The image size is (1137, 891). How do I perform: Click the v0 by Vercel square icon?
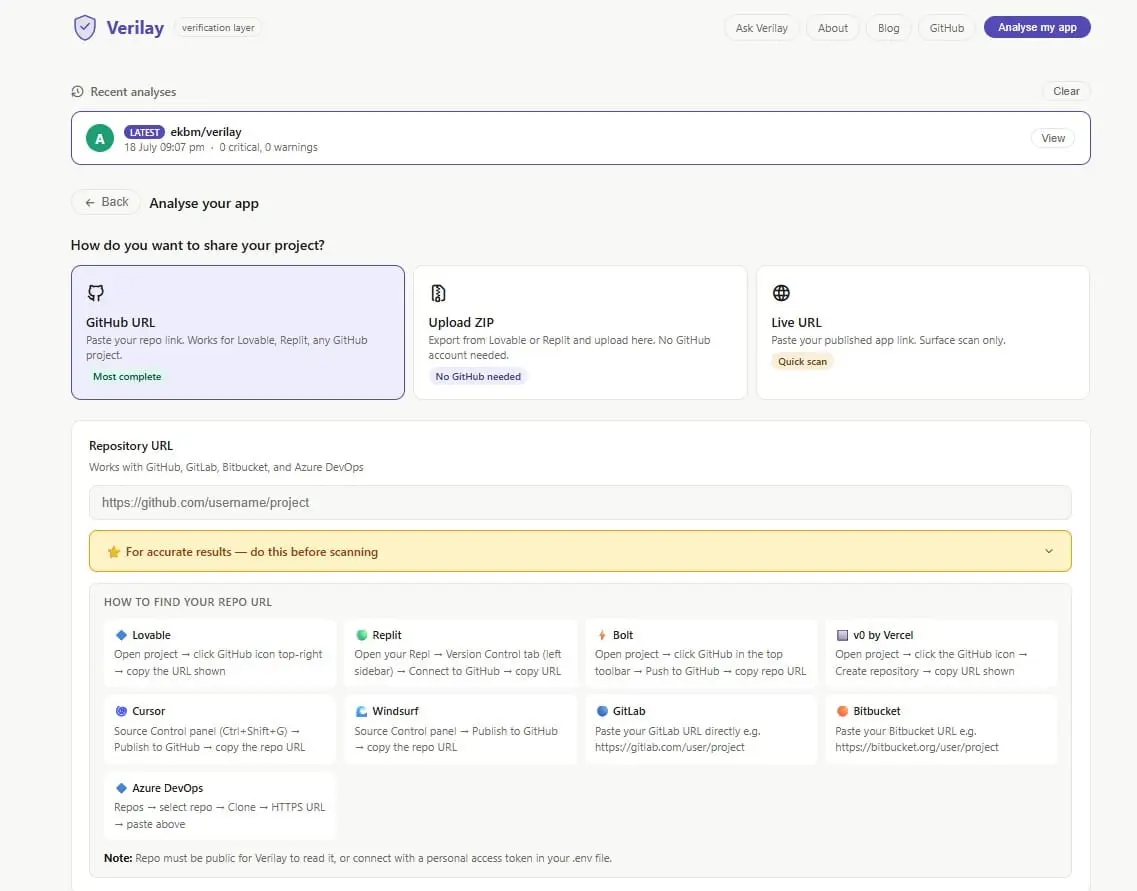(x=842, y=635)
